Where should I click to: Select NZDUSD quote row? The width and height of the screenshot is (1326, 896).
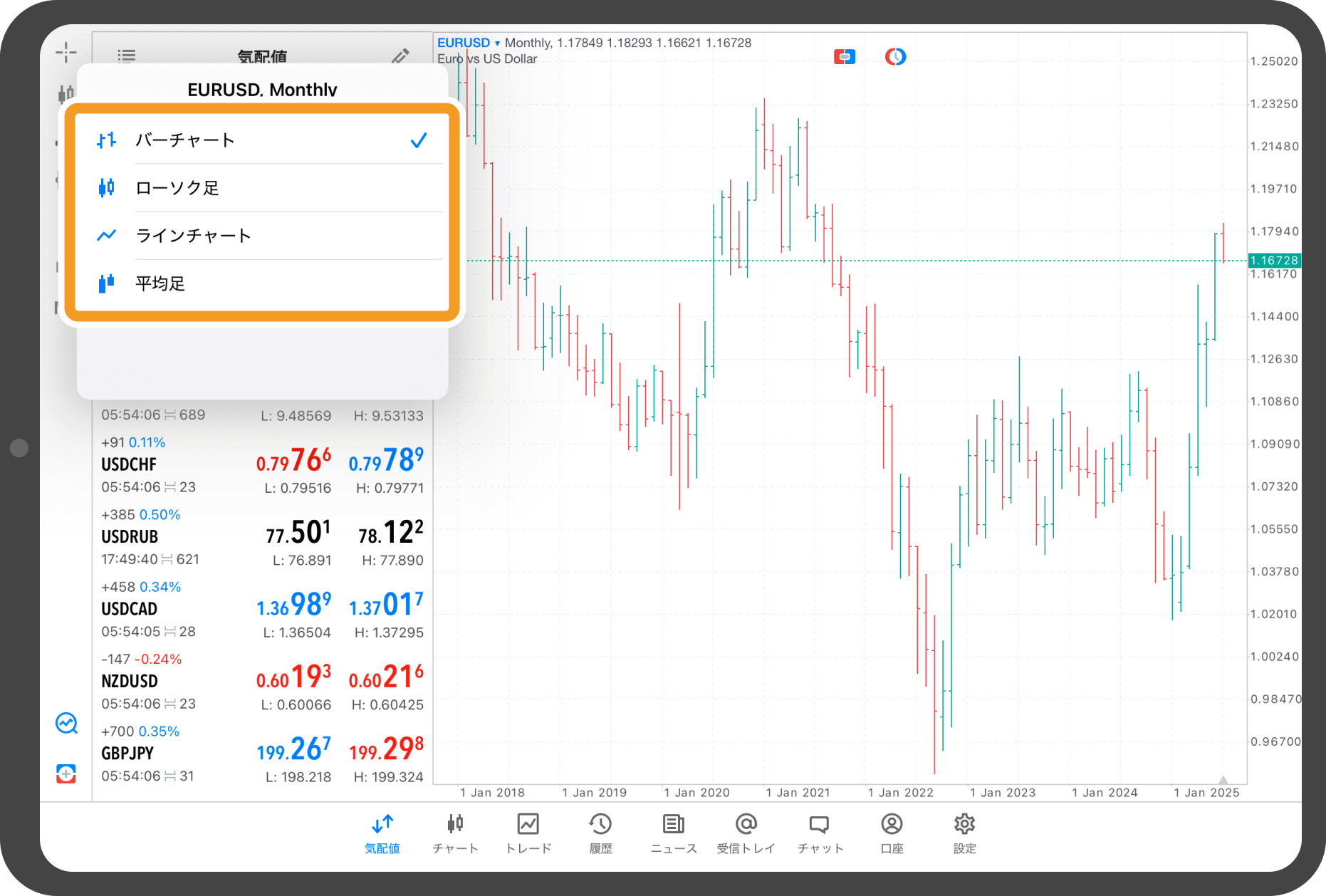[x=262, y=682]
